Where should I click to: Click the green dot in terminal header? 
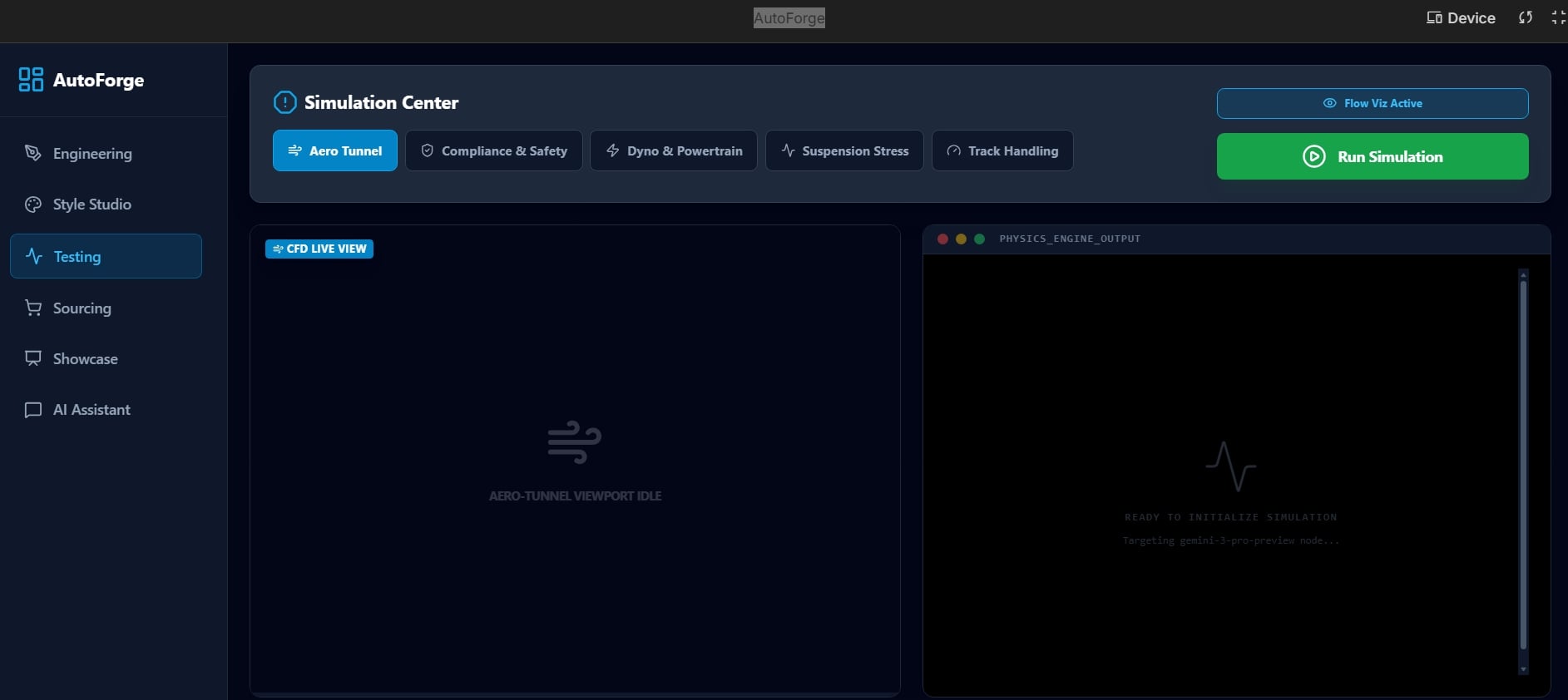(979, 239)
